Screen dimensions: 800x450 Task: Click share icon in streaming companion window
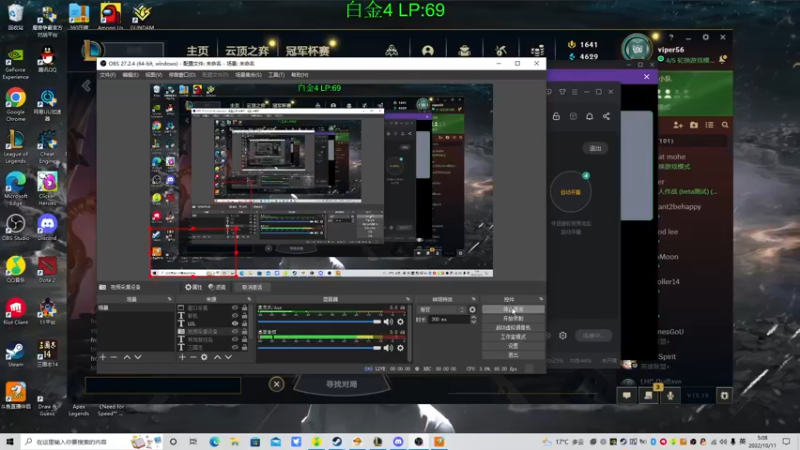tap(606, 116)
